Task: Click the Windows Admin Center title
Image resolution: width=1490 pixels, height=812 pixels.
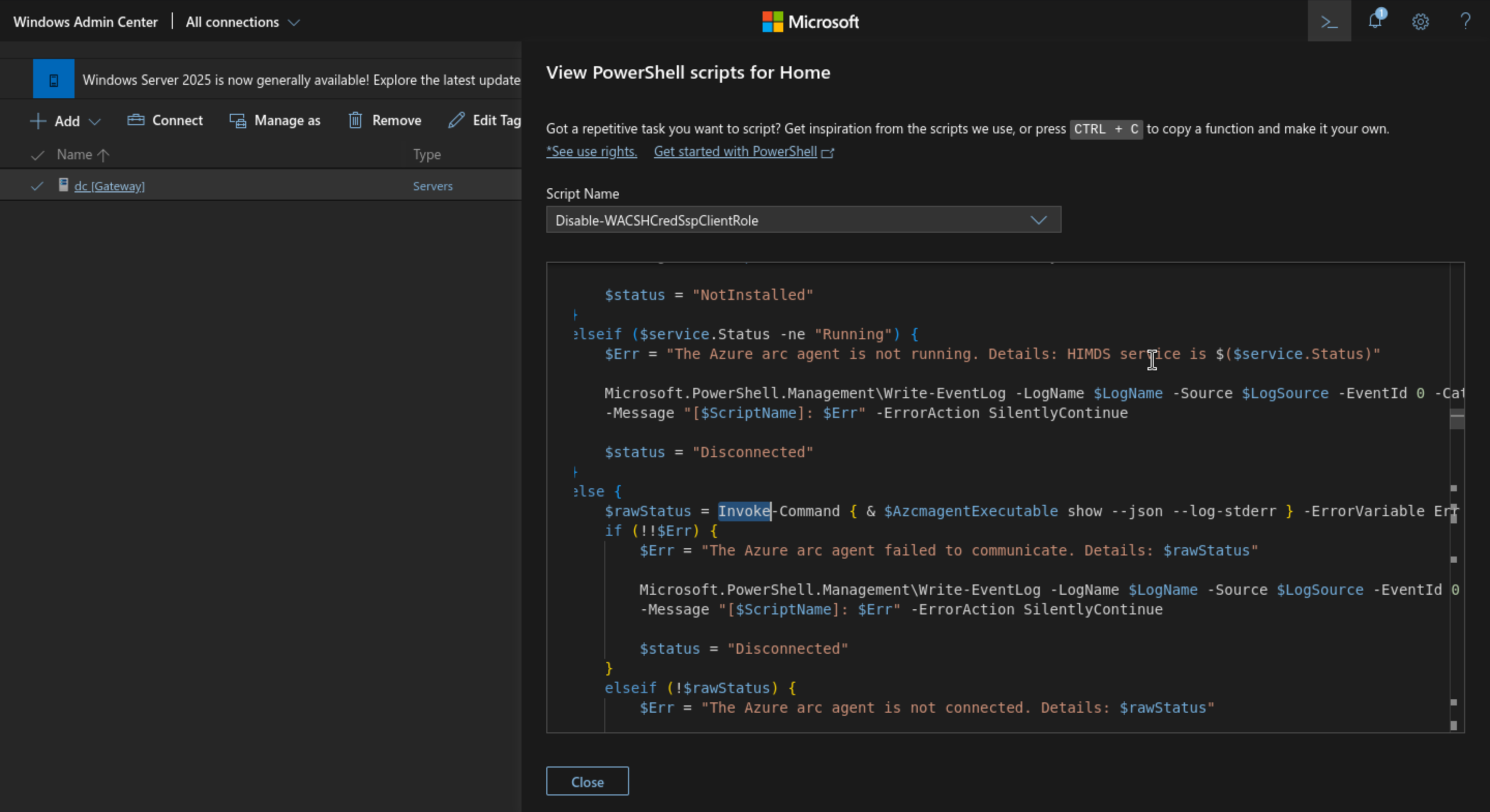Action: click(85, 22)
